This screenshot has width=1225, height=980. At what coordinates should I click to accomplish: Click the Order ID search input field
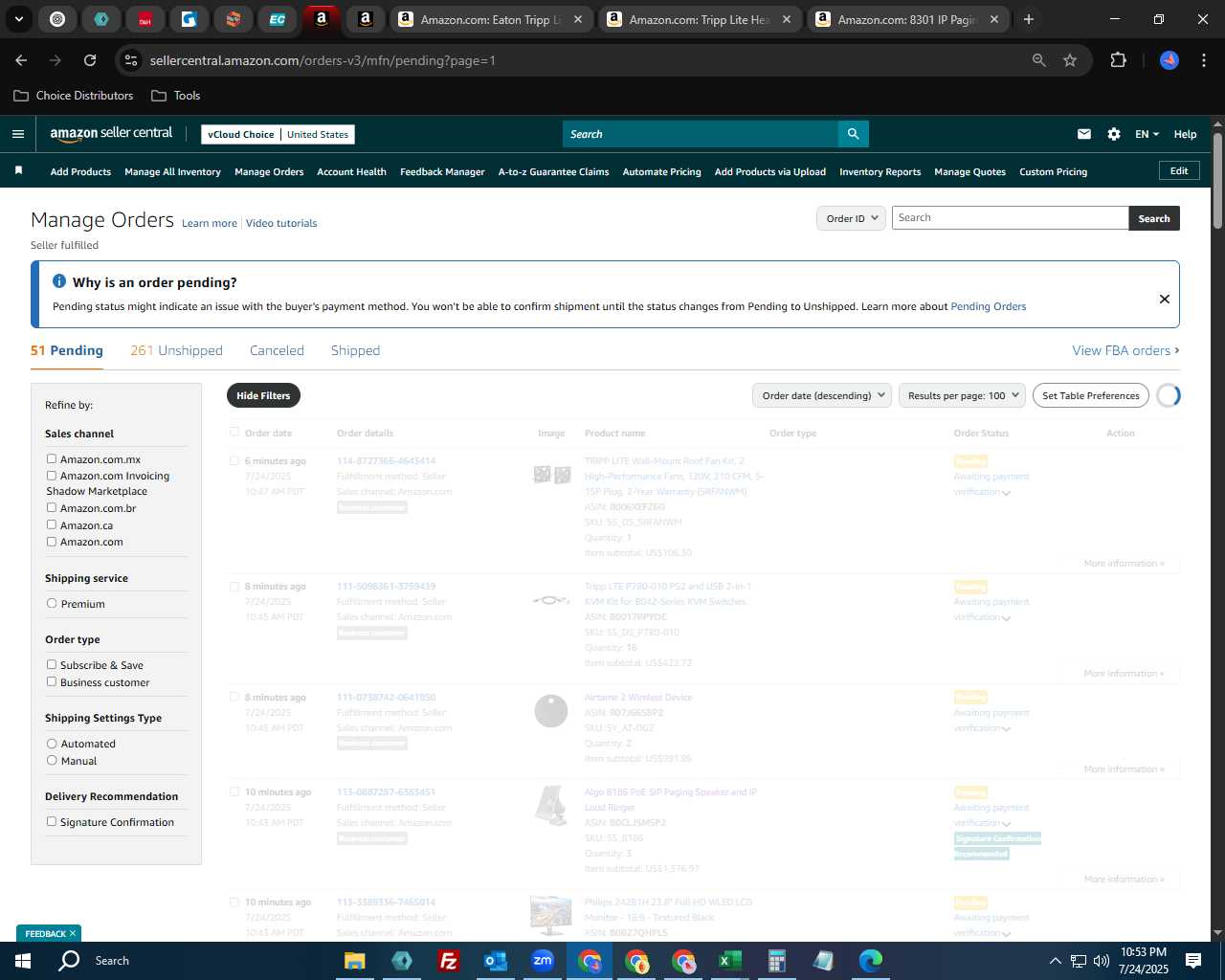[x=1010, y=218]
